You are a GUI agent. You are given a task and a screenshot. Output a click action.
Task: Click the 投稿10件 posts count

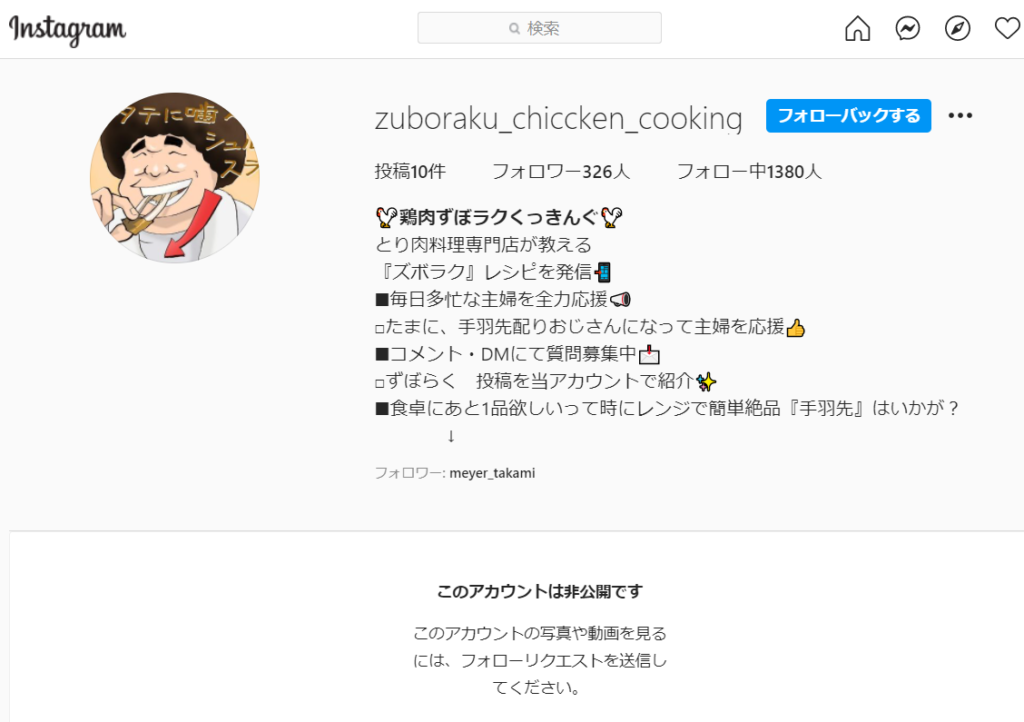point(410,172)
